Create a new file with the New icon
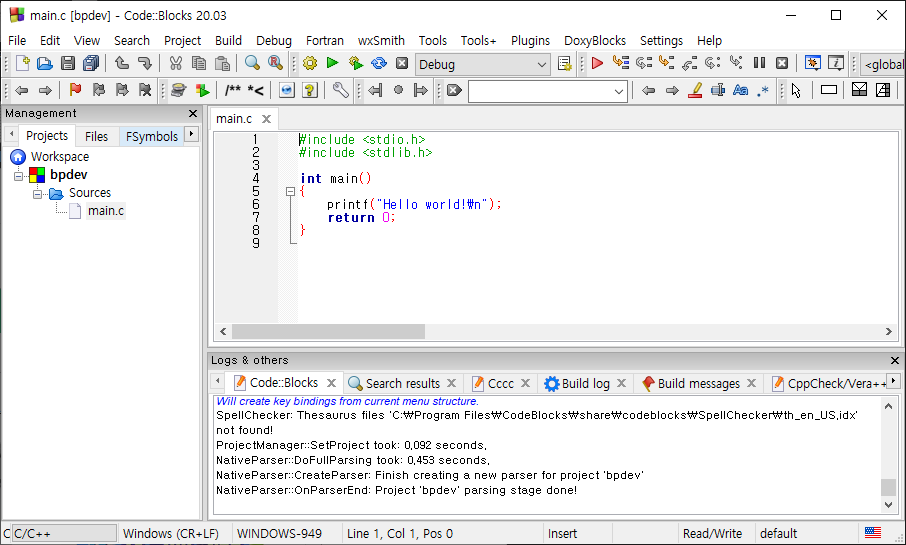The width and height of the screenshot is (906, 545). click(22, 63)
